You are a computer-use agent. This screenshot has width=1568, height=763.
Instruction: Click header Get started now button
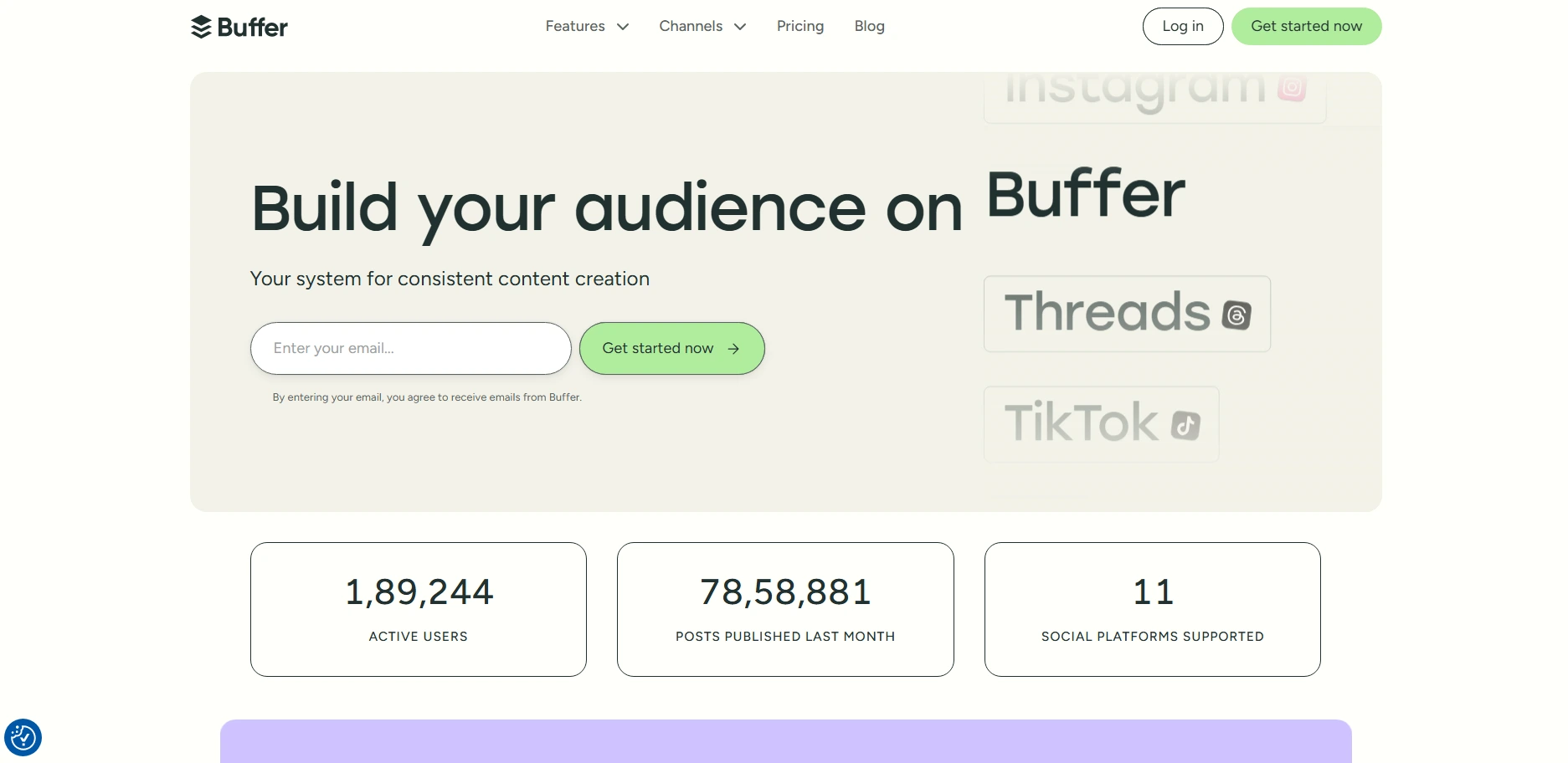click(x=1306, y=26)
